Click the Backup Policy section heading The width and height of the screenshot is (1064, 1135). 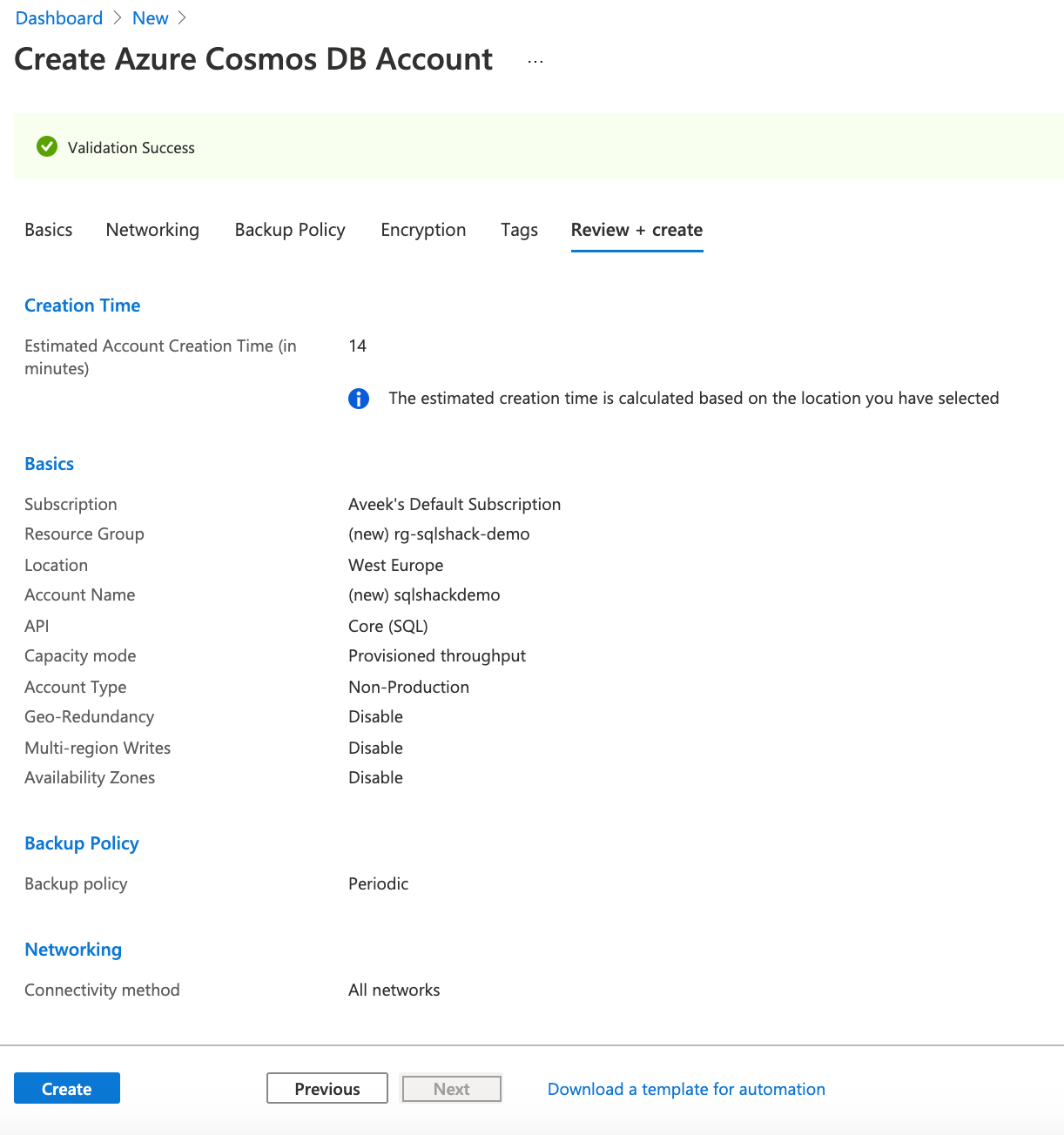coord(82,843)
